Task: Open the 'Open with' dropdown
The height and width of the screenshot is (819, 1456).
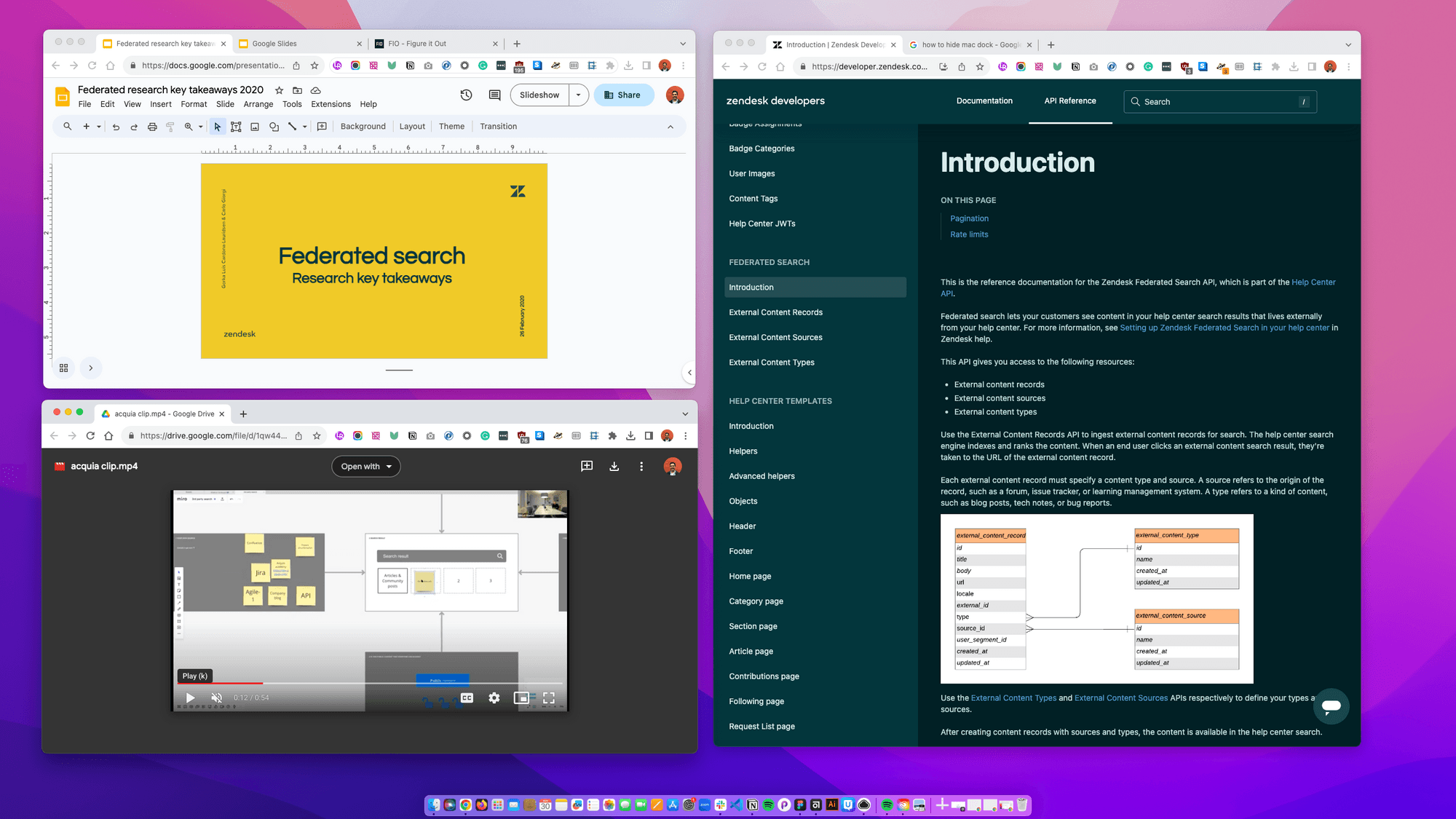Action: click(366, 466)
